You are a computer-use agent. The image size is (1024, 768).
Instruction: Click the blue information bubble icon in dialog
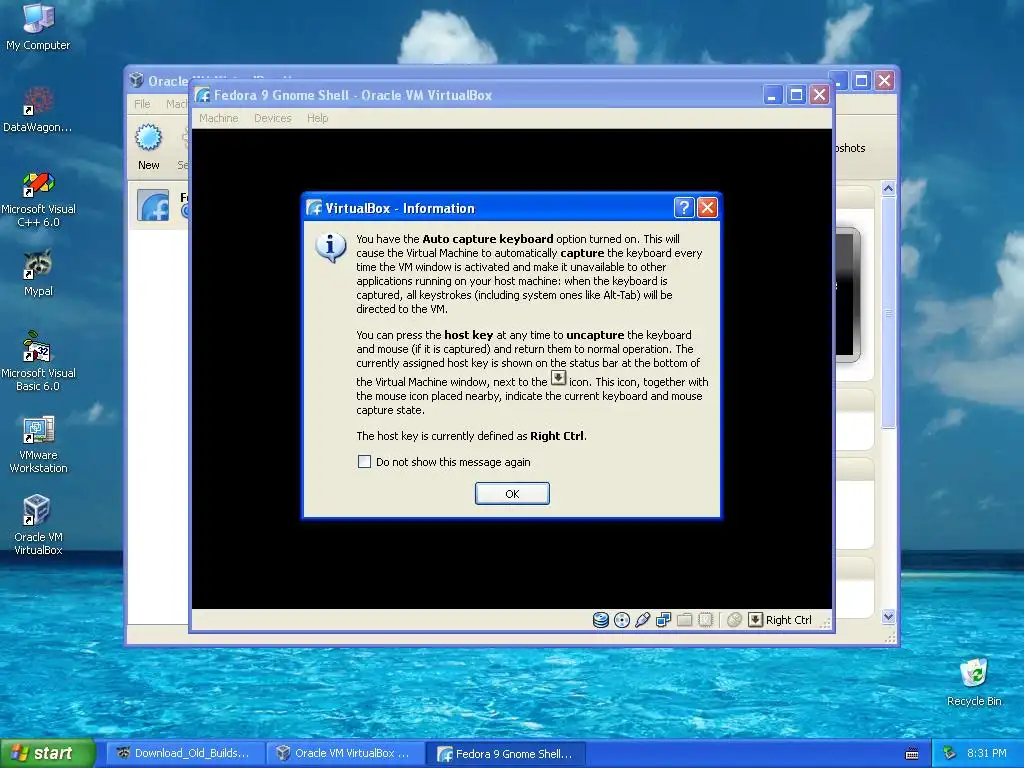(331, 248)
